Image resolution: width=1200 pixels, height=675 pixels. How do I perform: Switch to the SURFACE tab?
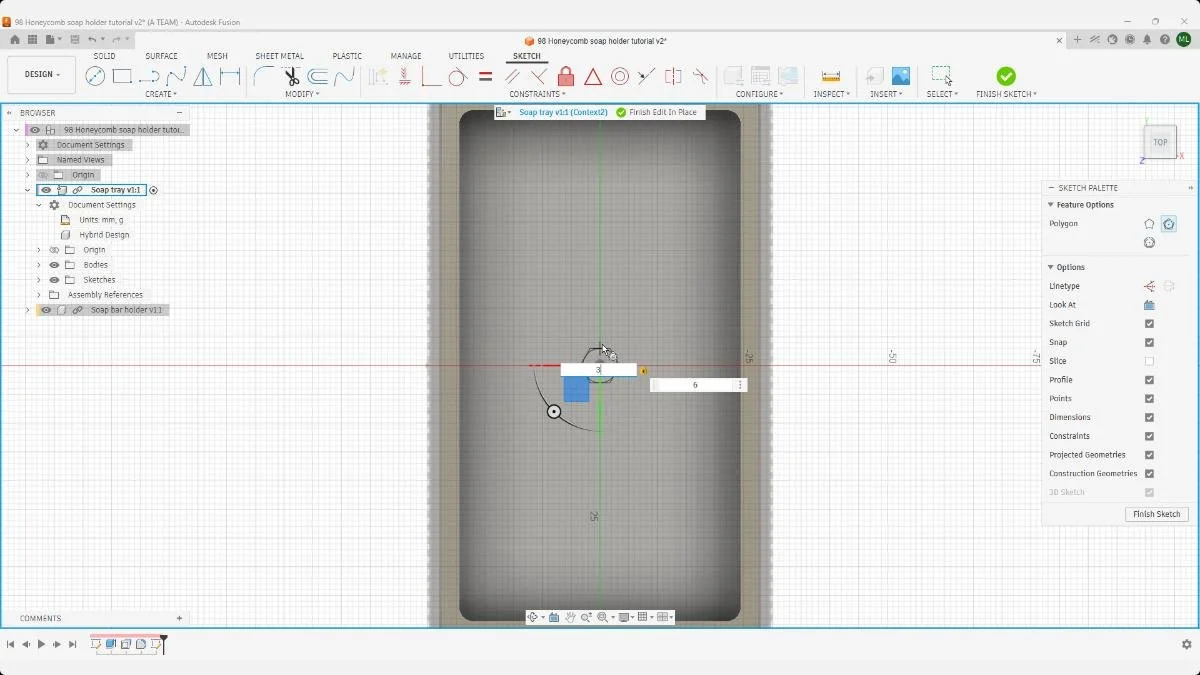(161, 56)
